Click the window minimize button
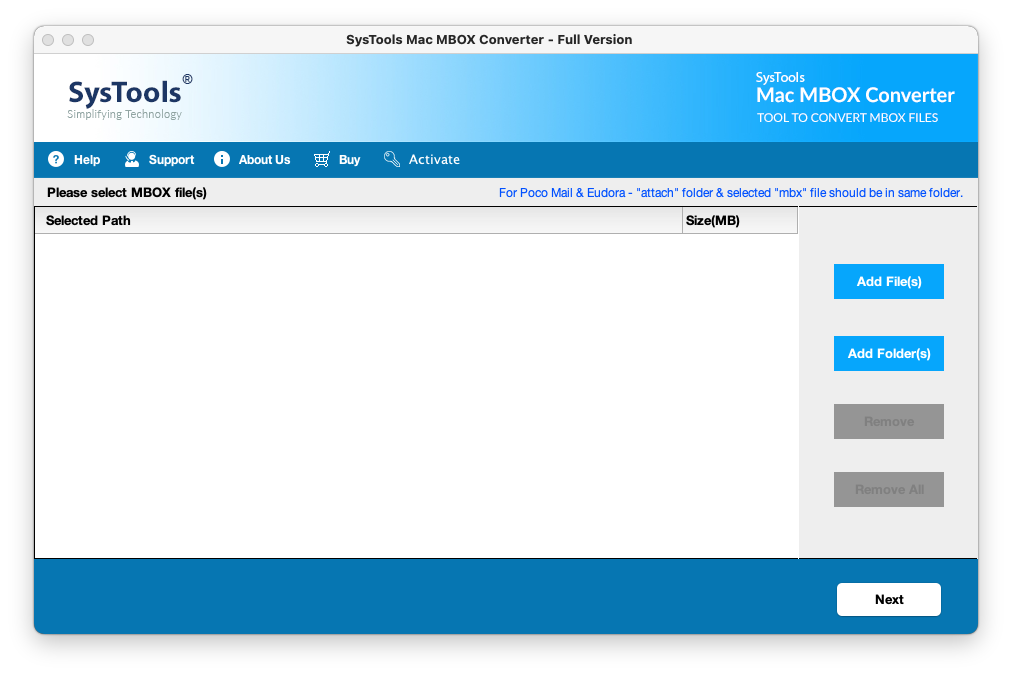Viewport: 1012px width, 676px height. pyautogui.click(x=68, y=40)
